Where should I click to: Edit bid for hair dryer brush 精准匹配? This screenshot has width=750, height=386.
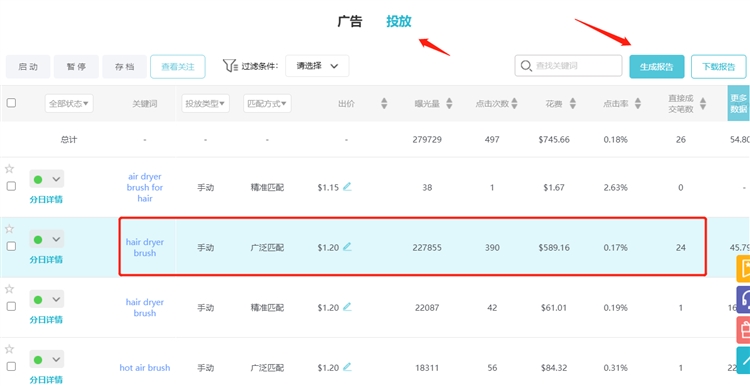[347, 307]
